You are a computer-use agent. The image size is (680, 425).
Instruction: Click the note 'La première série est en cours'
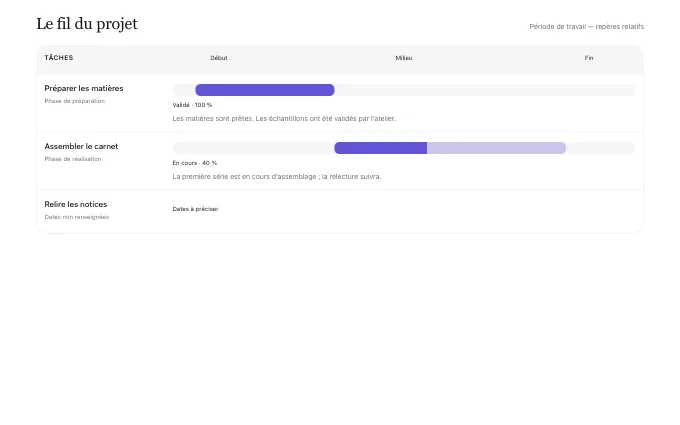point(277,177)
